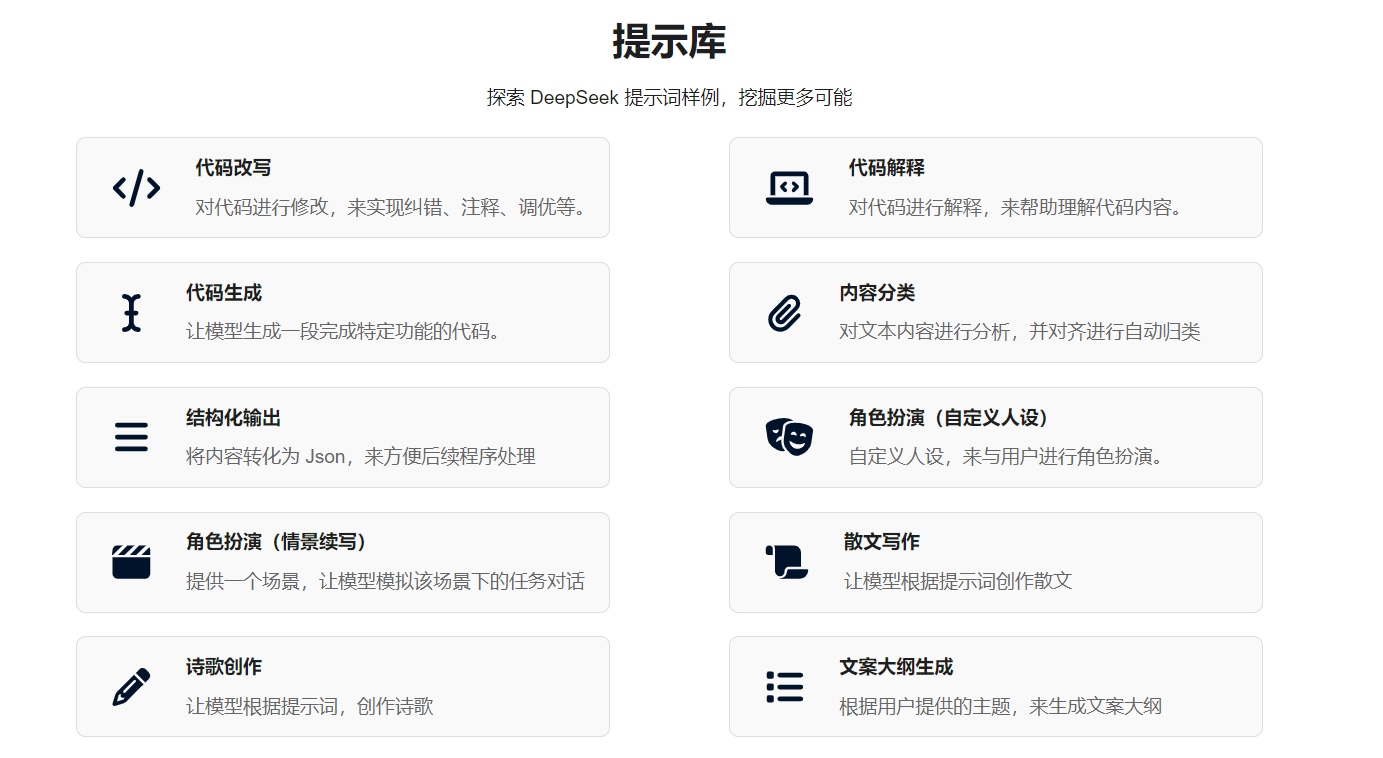Image resolution: width=1383 pixels, height=758 pixels.
Task: Click description 让模型根据提示词创作散文
Action: point(957,581)
